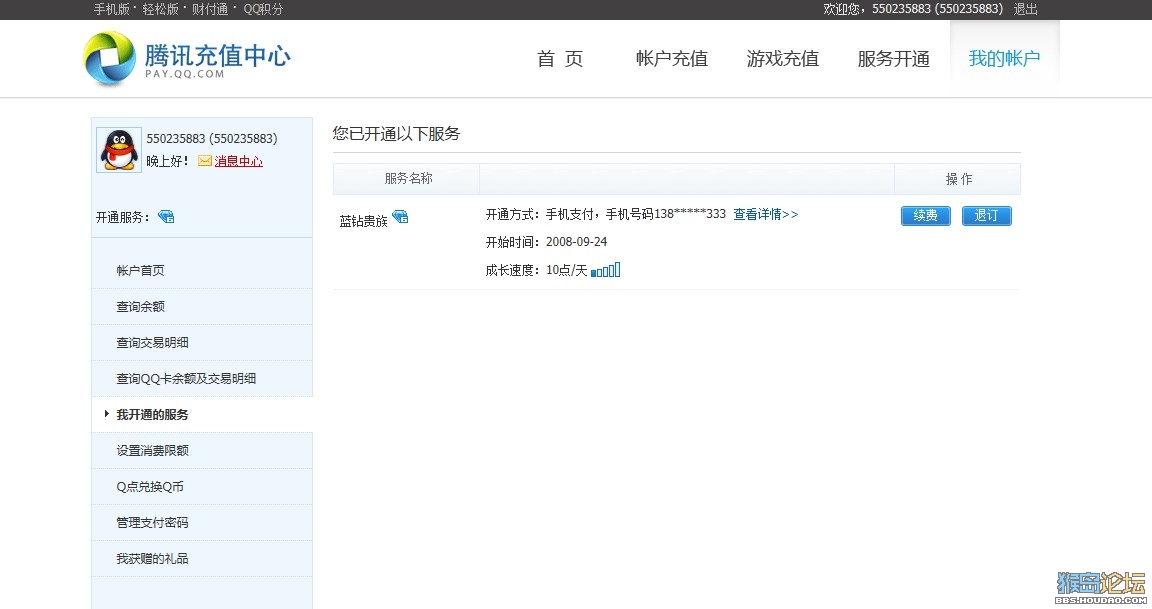Click the account number 550235883 in the sidebar

[x=212, y=138]
